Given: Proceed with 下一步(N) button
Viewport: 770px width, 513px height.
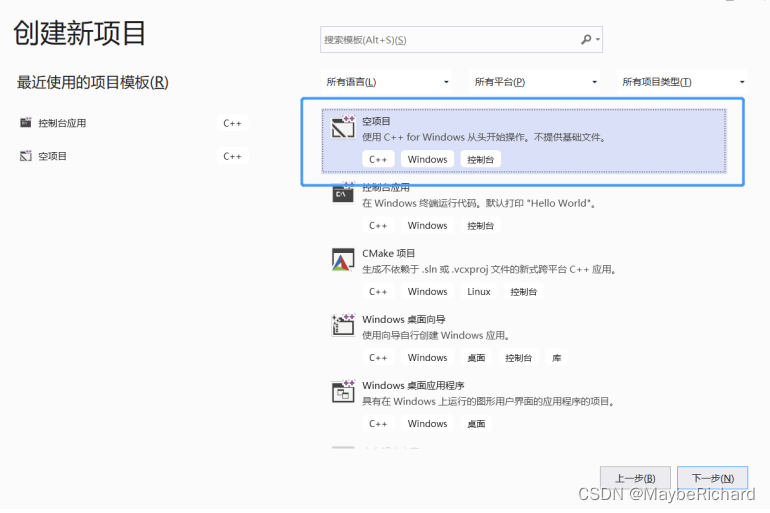Looking at the screenshot, I should coord(713,478).
